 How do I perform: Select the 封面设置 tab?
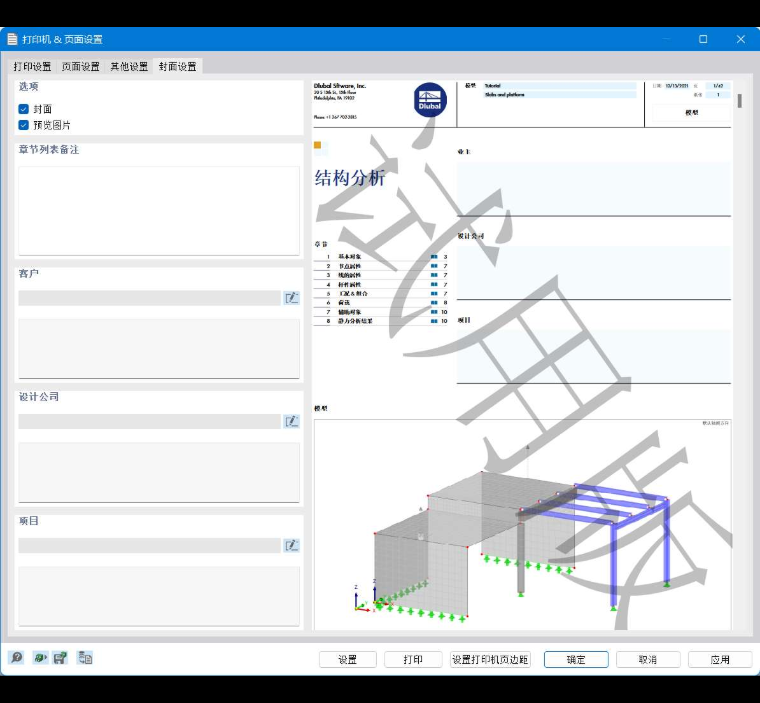pos(177,66)
